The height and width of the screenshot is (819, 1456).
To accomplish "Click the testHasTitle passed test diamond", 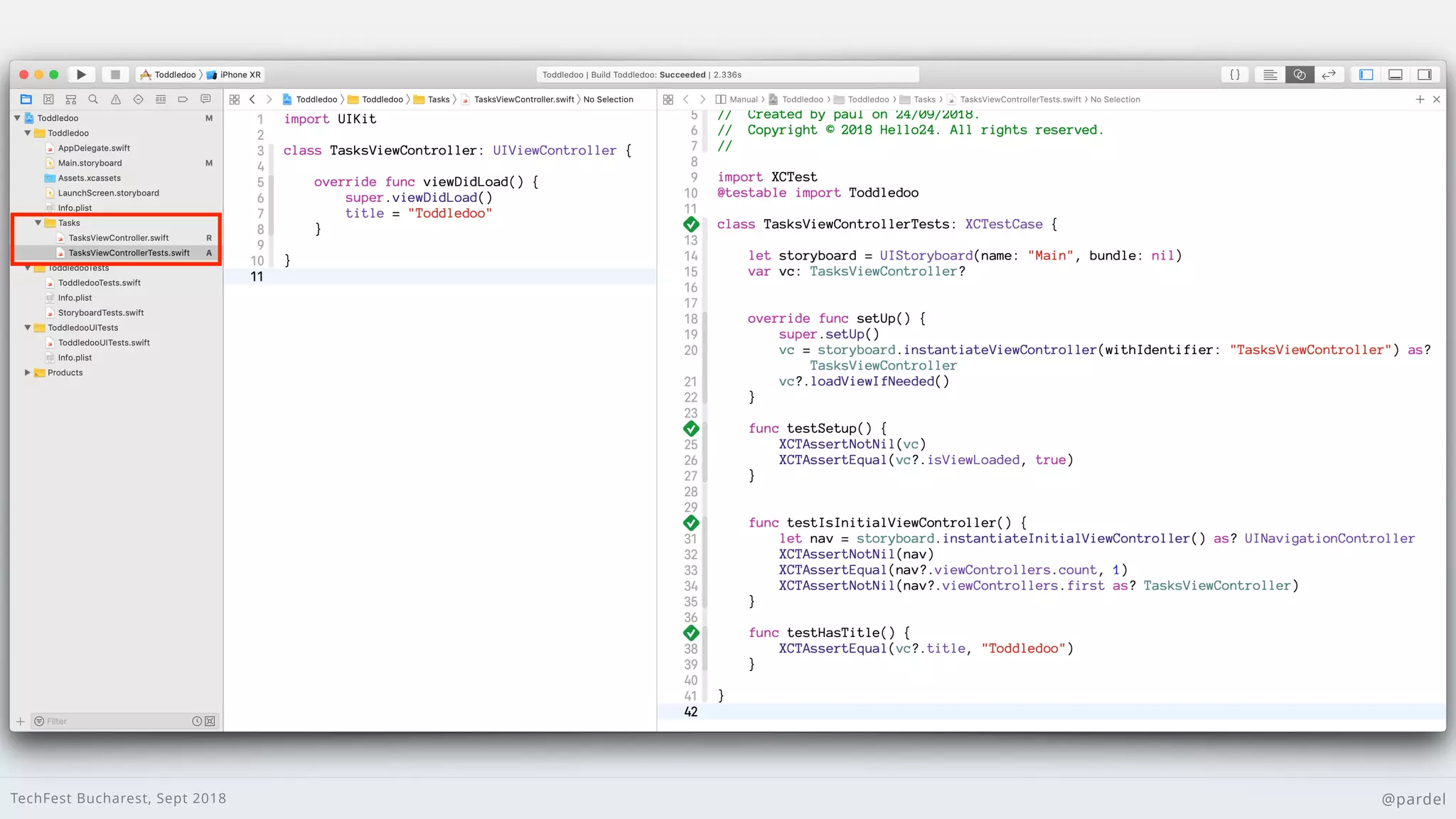I will click(691, 633).
